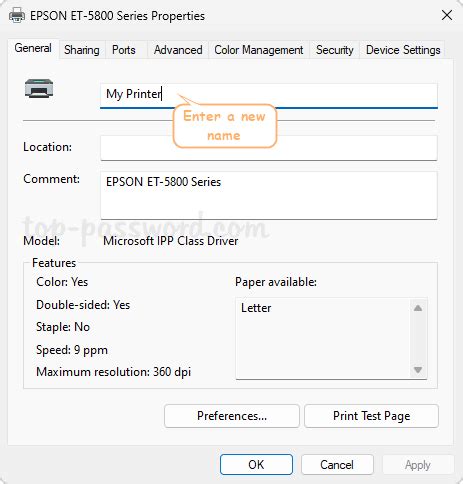Go to the Advanced tab
The width and height of the screenshot is (463, 484).
(x=178, y=50)
